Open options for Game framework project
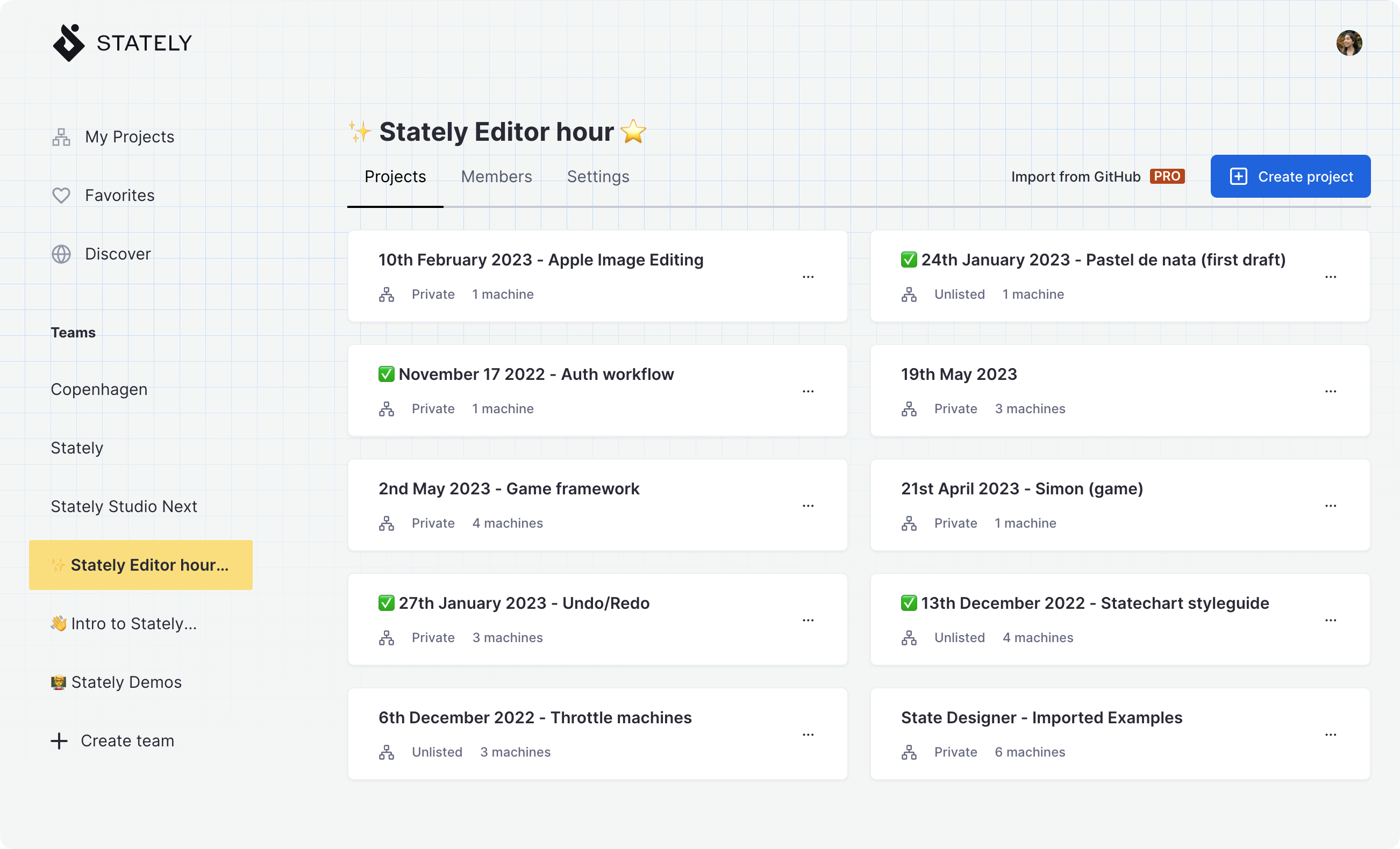1400x849 pixels. point(808,505)
